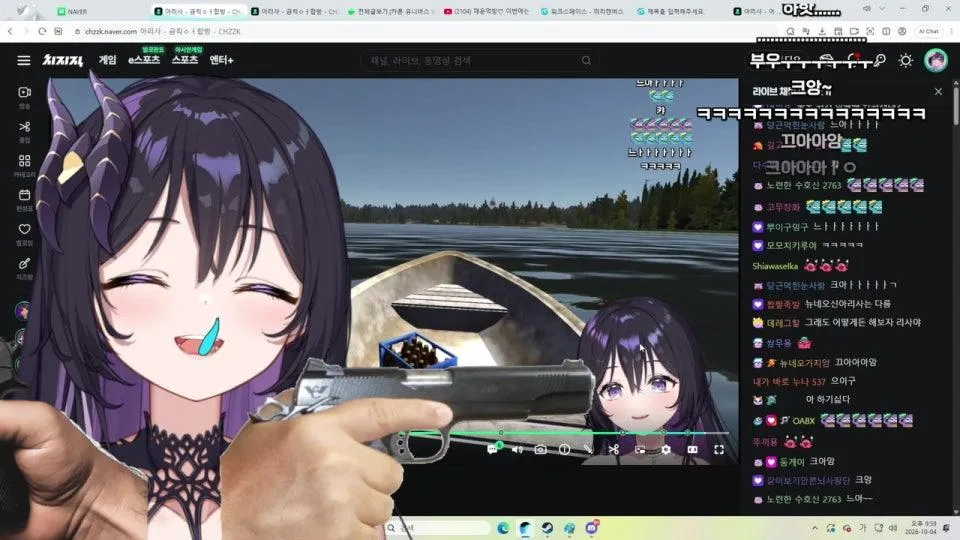
Task: Open the 게임 menu
Action: [x=108, y=59]
